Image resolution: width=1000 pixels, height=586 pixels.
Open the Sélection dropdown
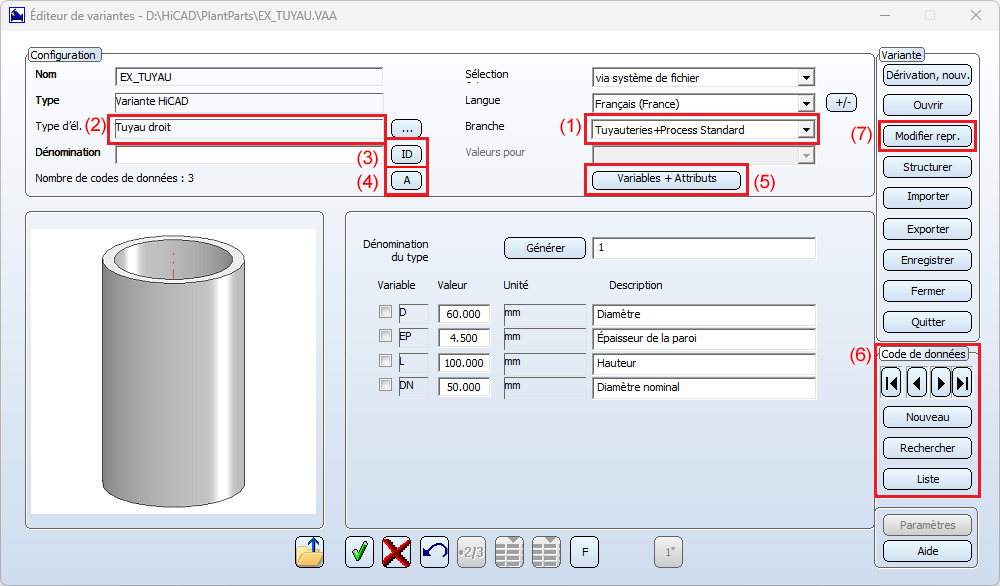[805, 78]
